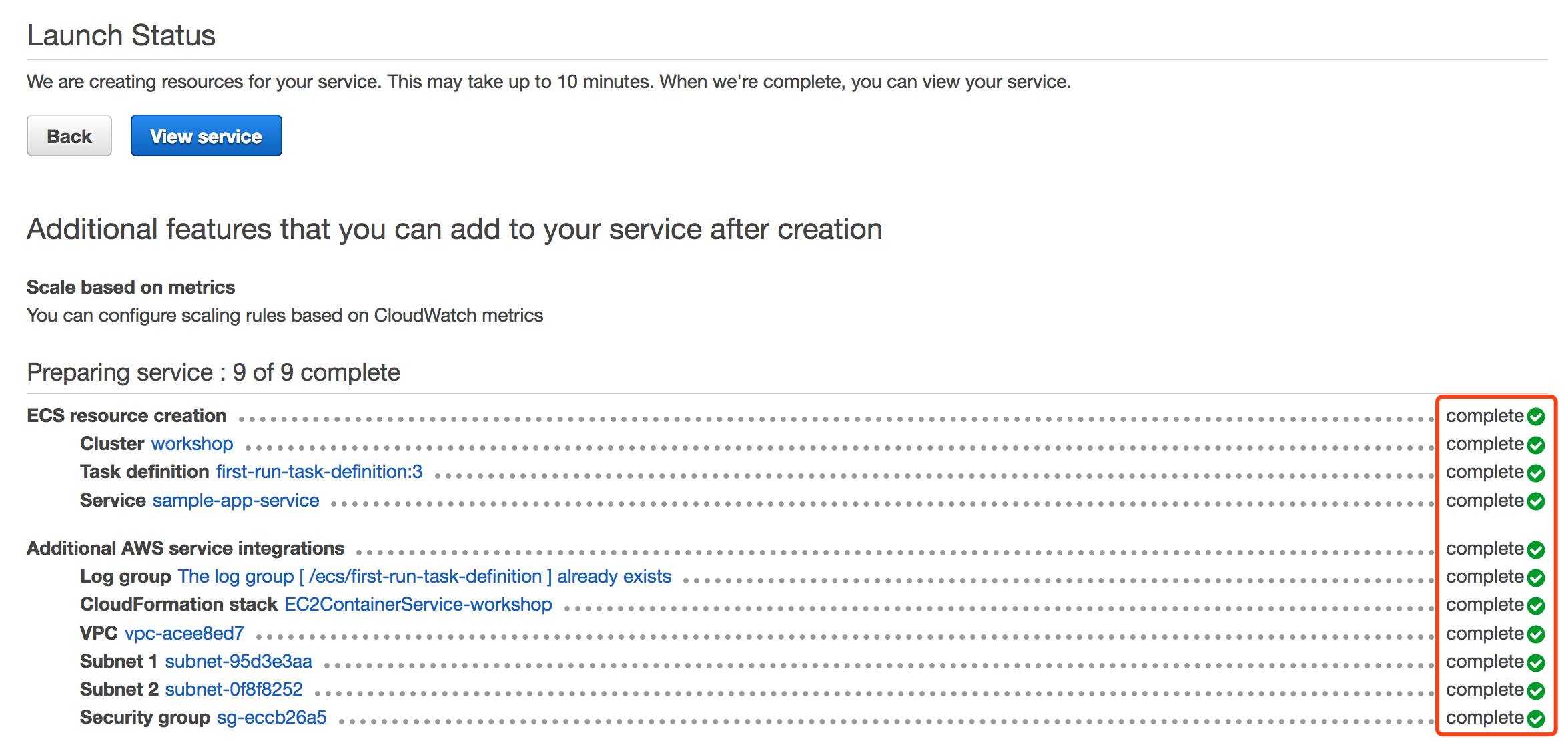This screenshot has height=745, width=1568.
Task: Click the green checkmark on the CloudFormation stack row
Action: coord(1536,605)
